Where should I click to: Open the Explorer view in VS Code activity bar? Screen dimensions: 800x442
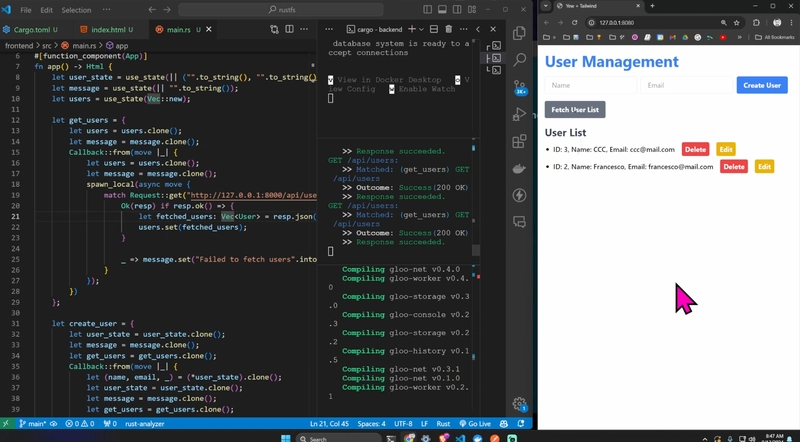(519, 33)
